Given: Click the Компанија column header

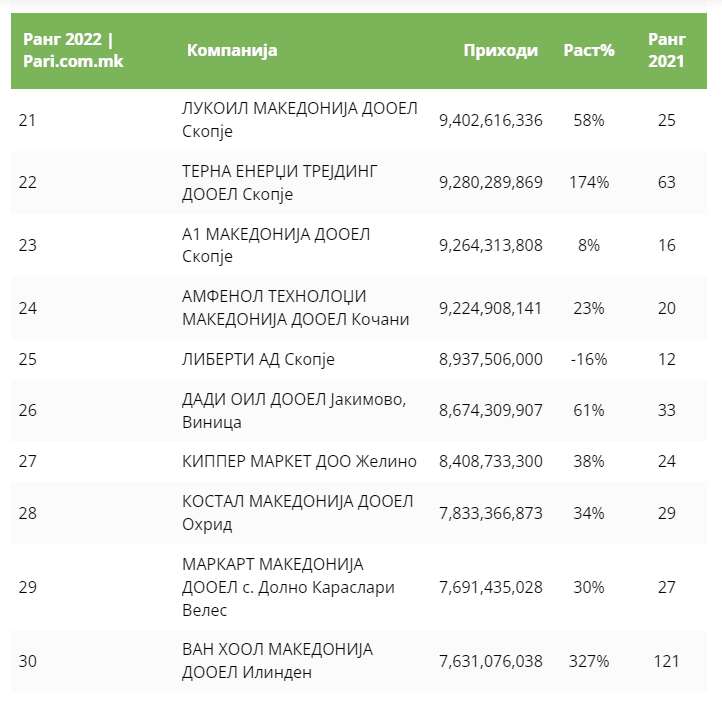Looking at the screenshot, I should coord(232,51).
